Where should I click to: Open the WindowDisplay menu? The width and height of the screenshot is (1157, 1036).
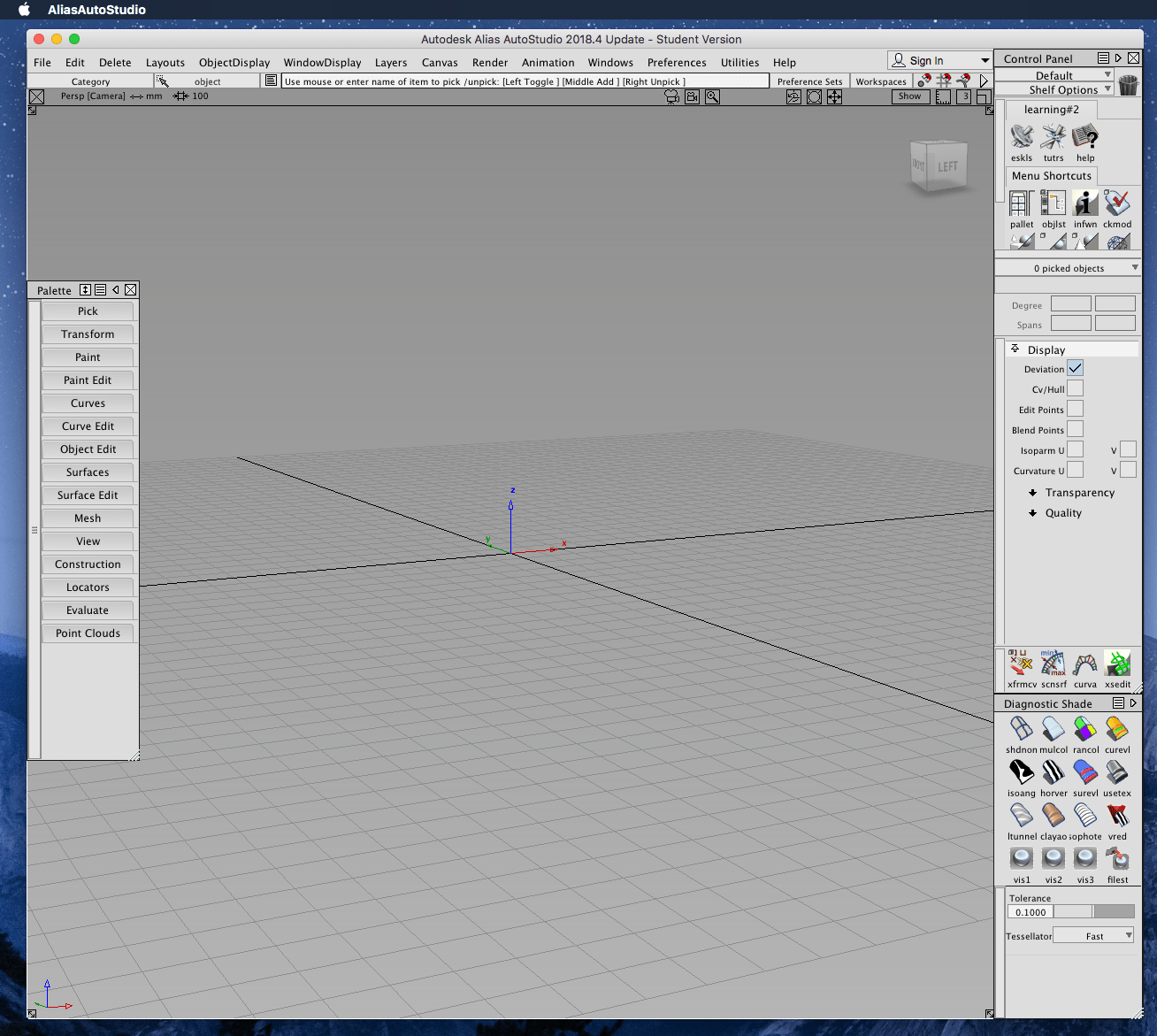coord(322,63)
